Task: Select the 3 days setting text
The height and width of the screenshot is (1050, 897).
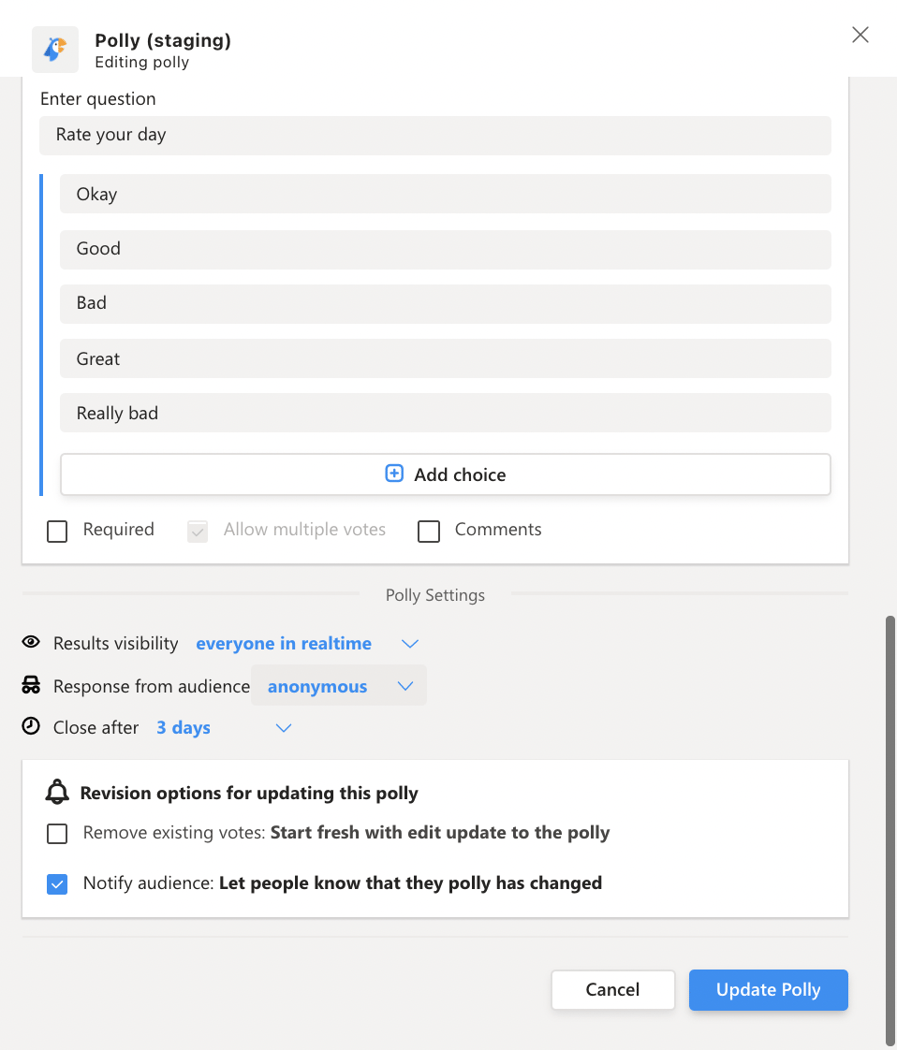Action: [183, 727]
